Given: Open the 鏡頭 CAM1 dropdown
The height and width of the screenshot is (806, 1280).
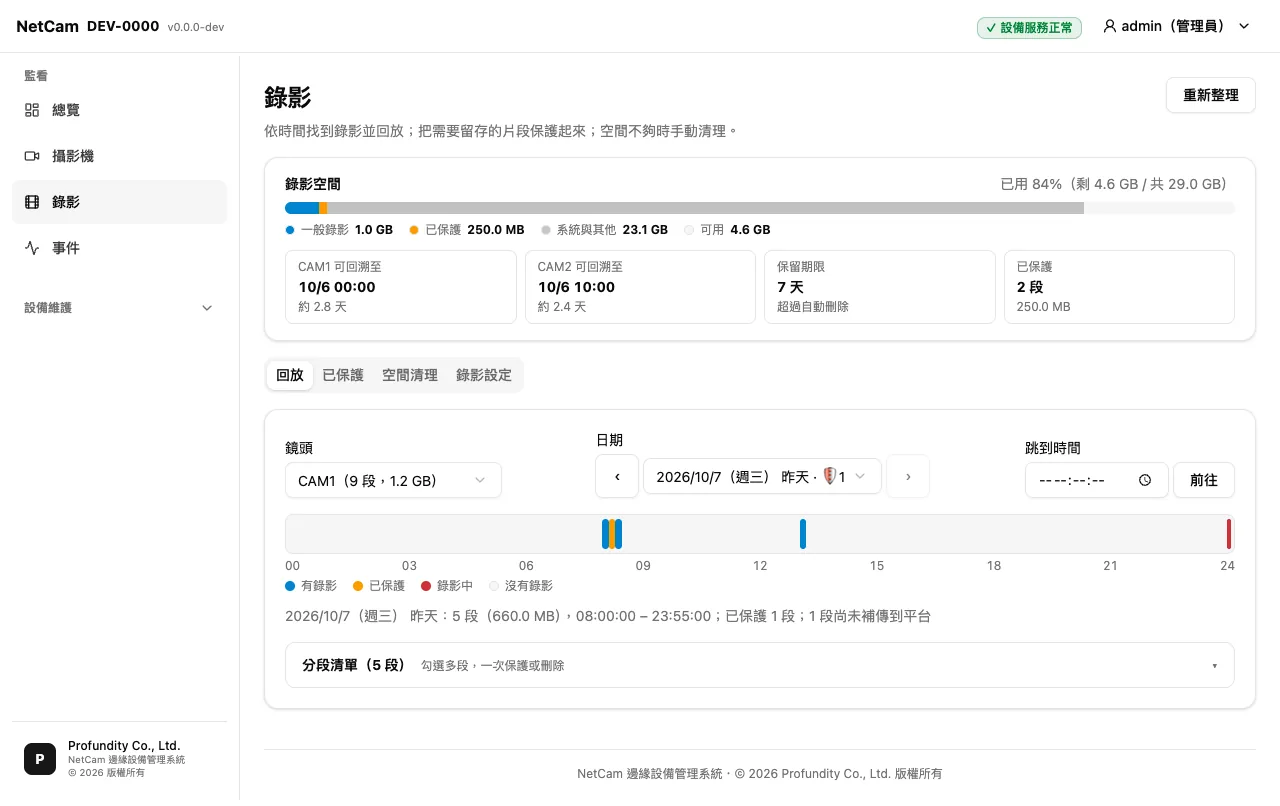Looking at the screenshot, I should pos(393,480).
